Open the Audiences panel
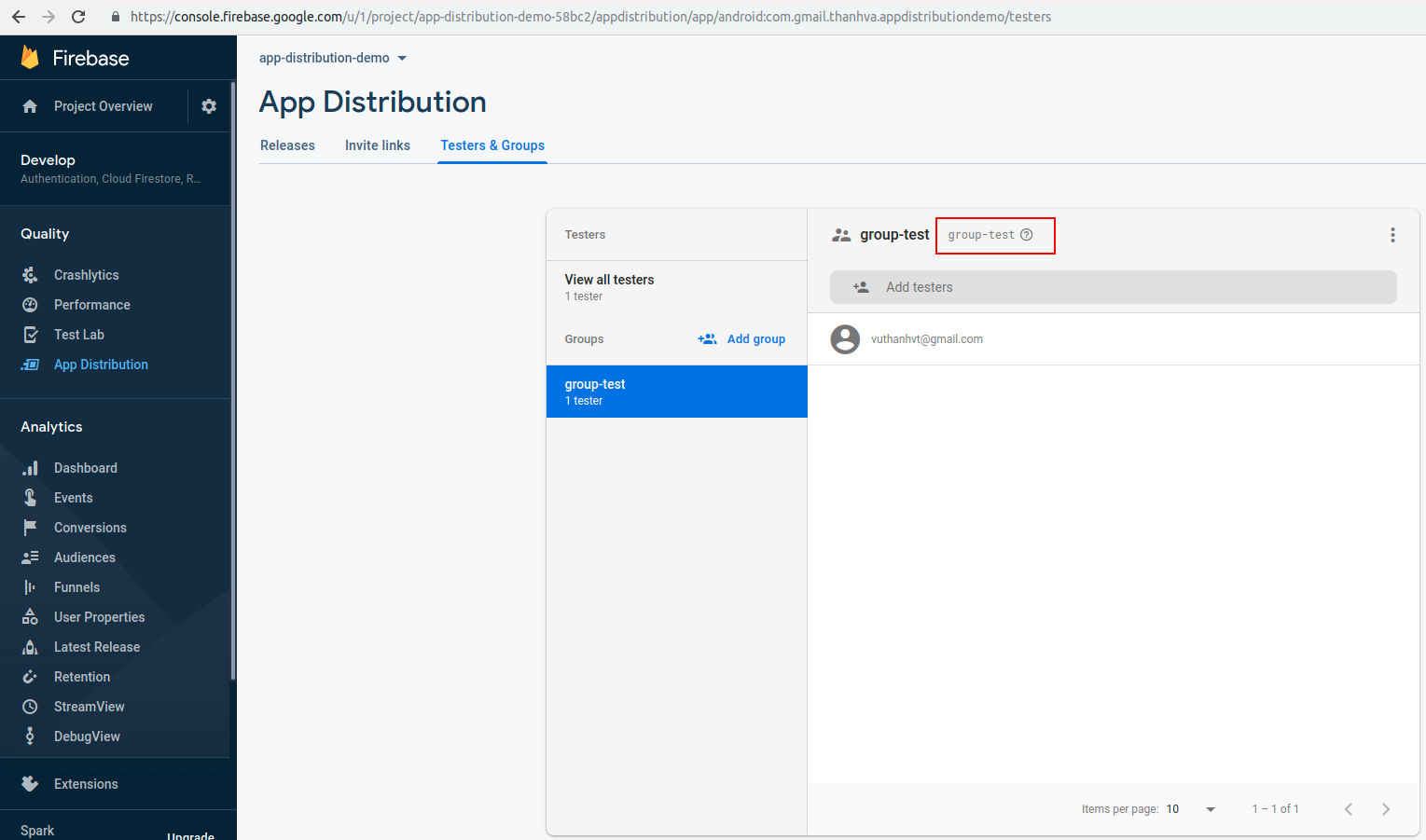Image resolution: width=1426 pixels, height=840 pixels. coord(85,557)
